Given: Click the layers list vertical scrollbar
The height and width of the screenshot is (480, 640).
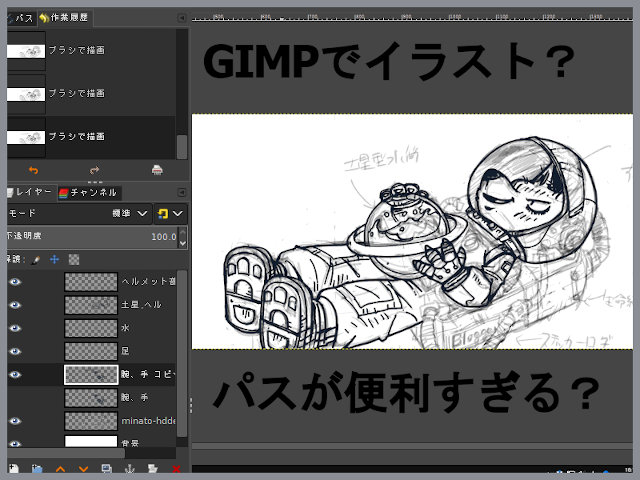Looking at the screenshot, I should [182, 354].
